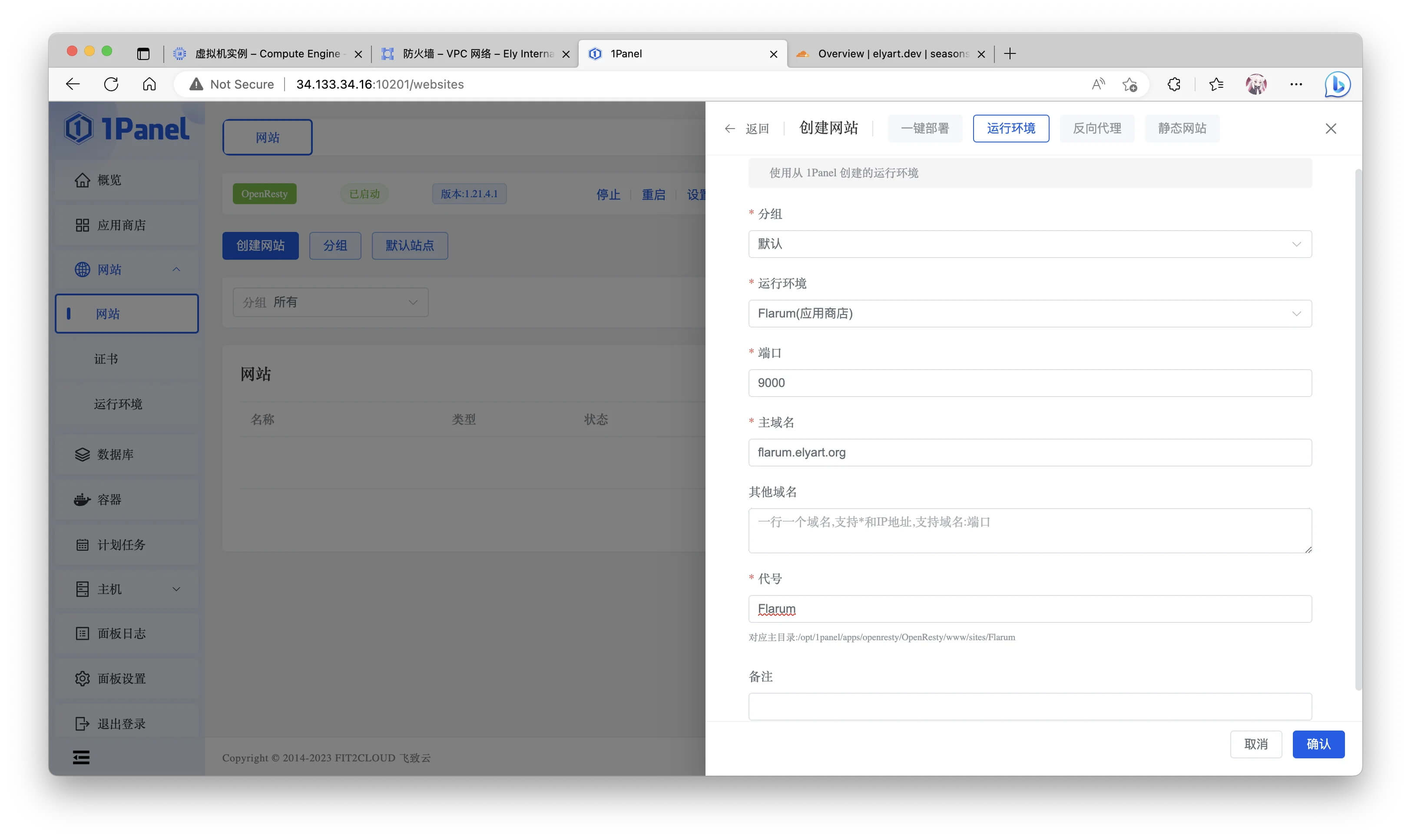1411x840 pixels.
Task: Reload the current page
Action: tap(111, 84)
